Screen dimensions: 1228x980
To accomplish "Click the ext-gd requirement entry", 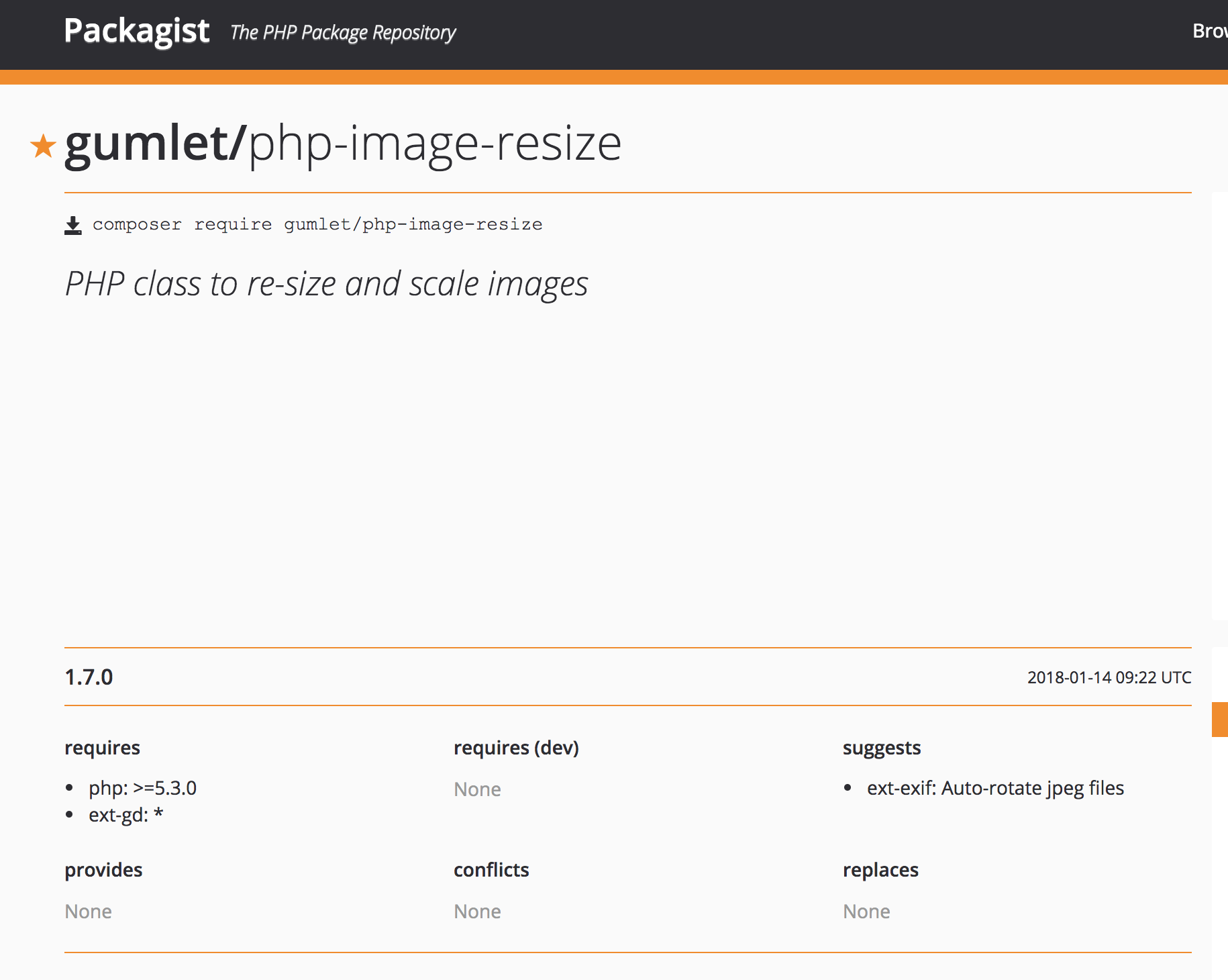I will tap(125, 816).
